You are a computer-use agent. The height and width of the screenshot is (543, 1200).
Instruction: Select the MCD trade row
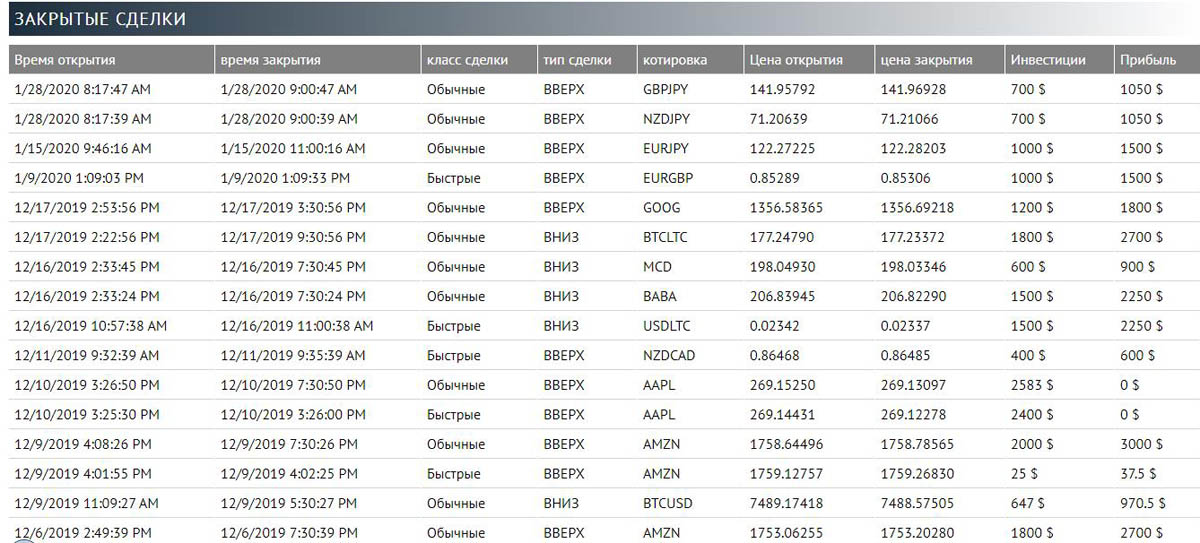(600, 267)
